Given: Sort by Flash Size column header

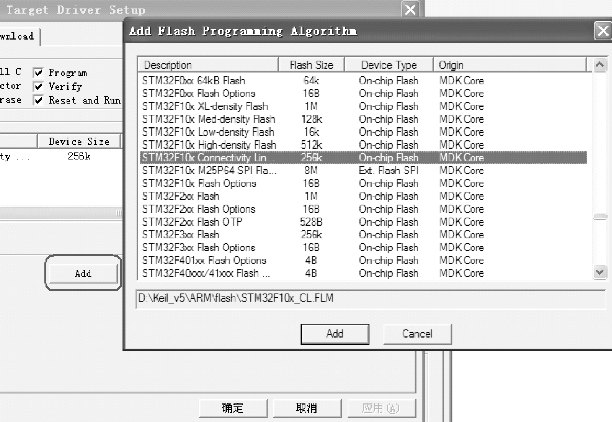Looking at the screenshot, I should 311,65.
